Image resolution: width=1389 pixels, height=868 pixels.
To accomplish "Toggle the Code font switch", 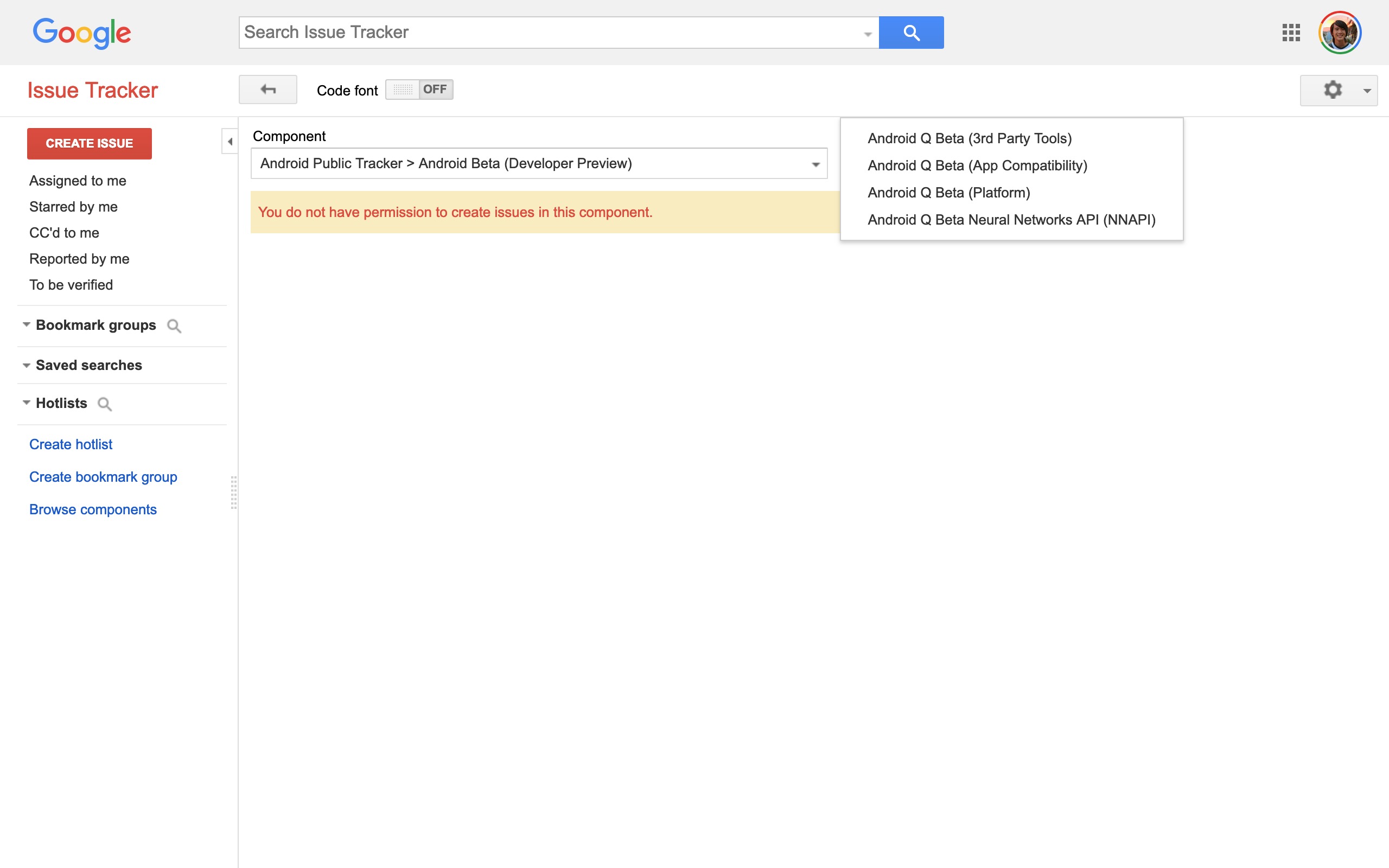I will pos(419,90).
